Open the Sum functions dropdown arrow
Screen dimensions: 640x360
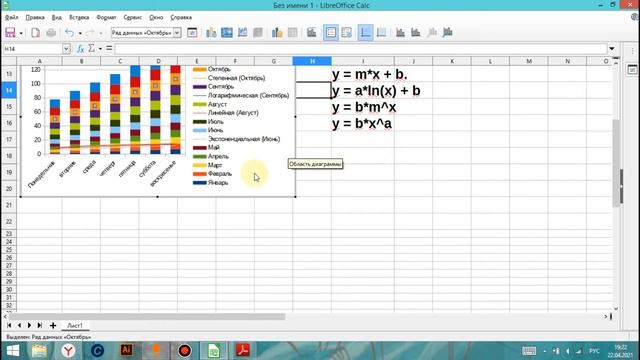(x=100, y=49)
